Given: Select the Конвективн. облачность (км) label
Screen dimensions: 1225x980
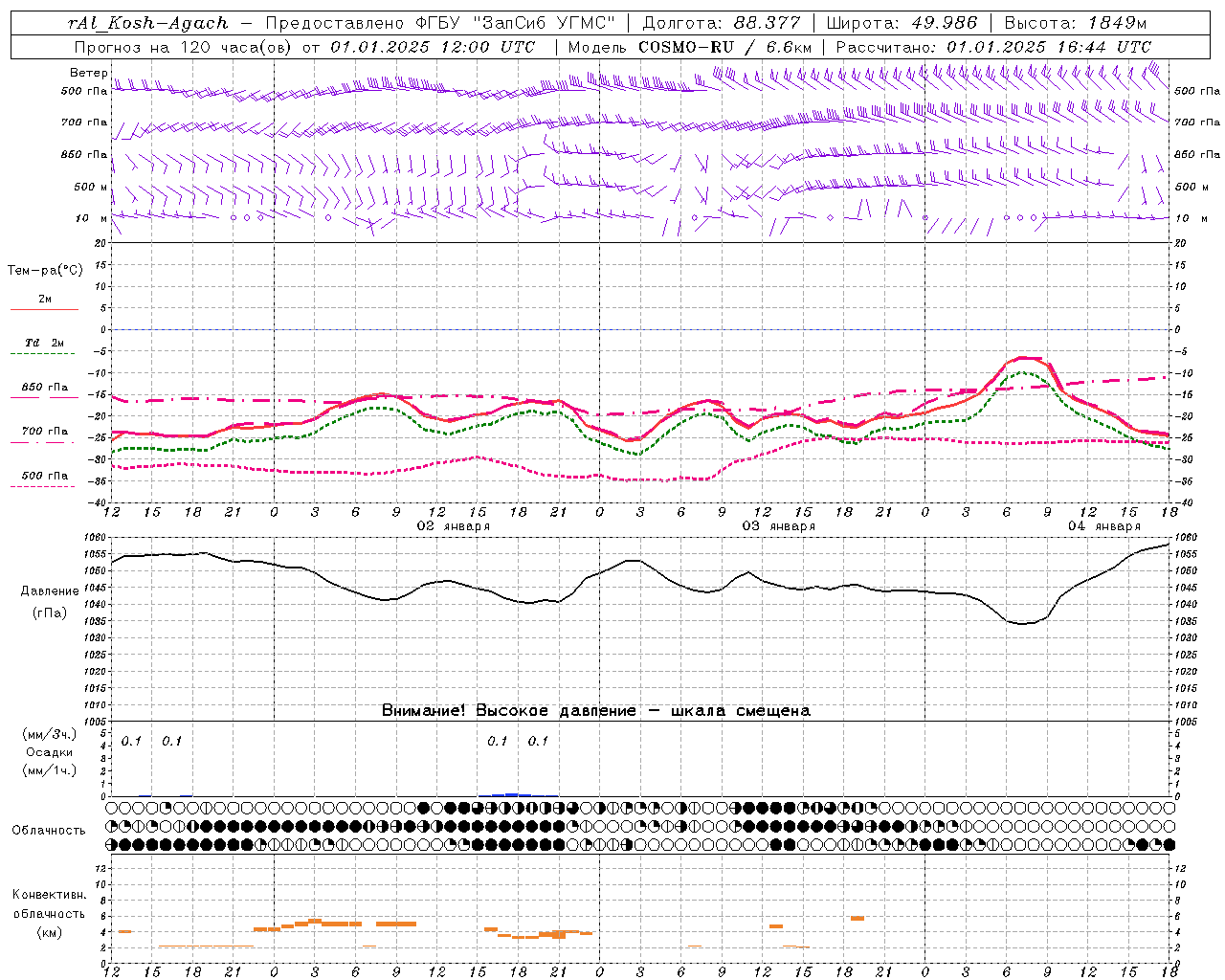Looking at the screenshot, I should [49, 913].
